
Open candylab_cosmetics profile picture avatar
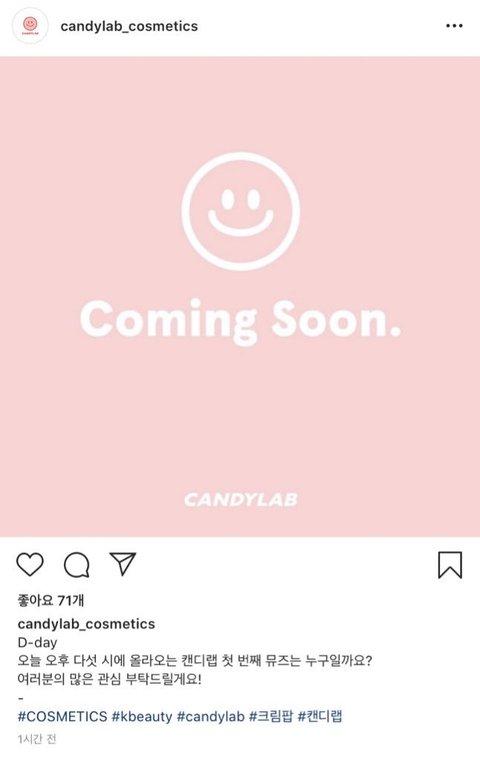pyautogui.click(x=30, y=26)
